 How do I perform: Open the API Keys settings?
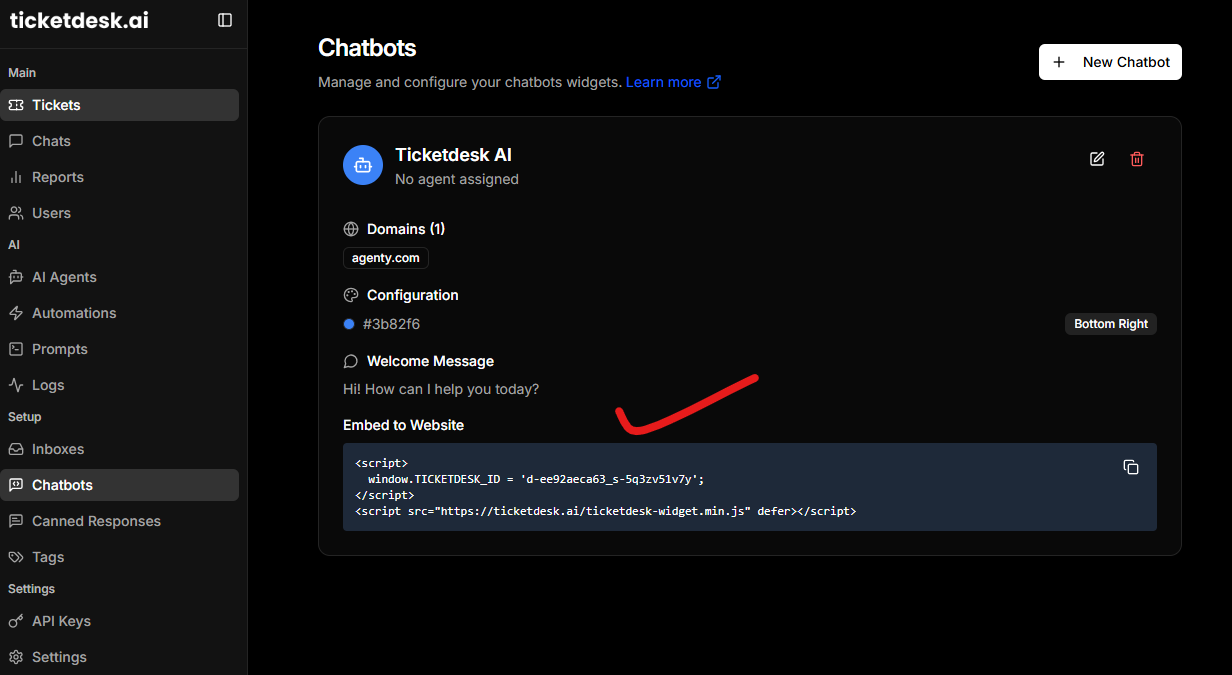tap(61, 621)
